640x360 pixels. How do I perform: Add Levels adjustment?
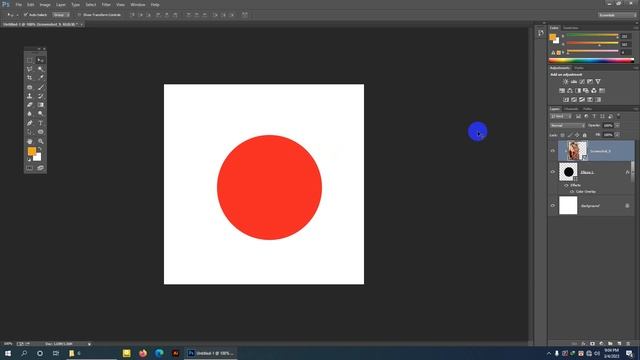click(x=573, y=82)
